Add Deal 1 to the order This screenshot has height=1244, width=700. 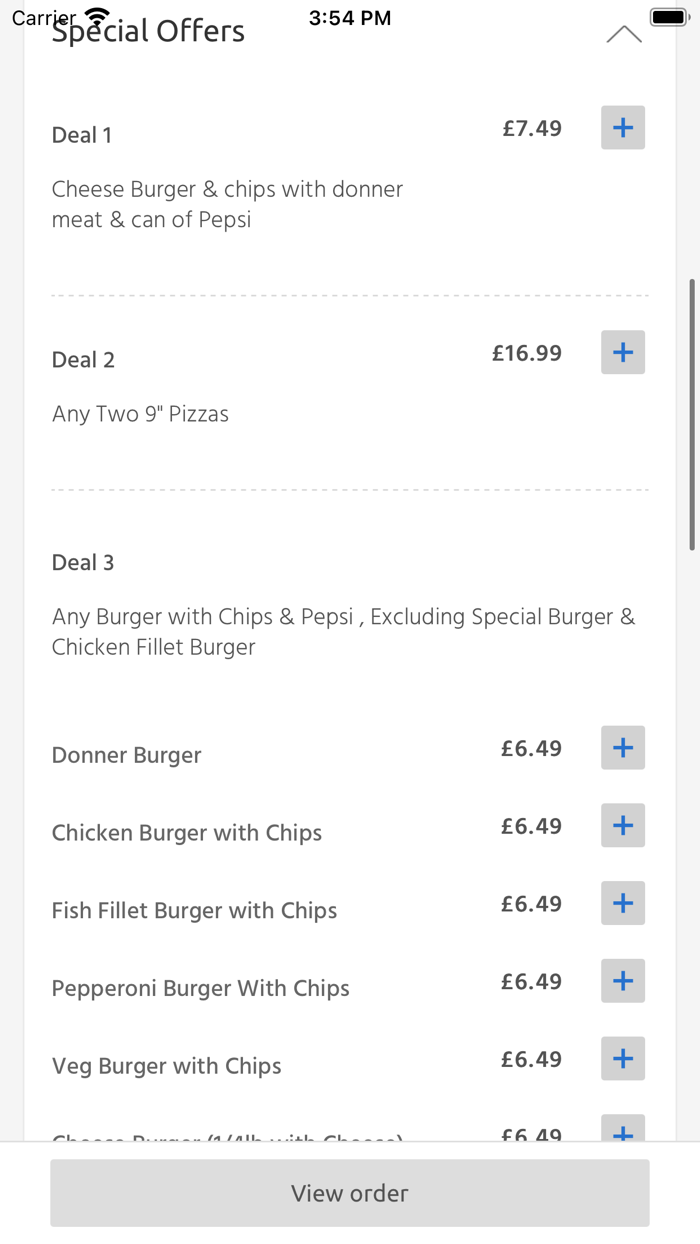pyautogui.click(x=622, y=127)
